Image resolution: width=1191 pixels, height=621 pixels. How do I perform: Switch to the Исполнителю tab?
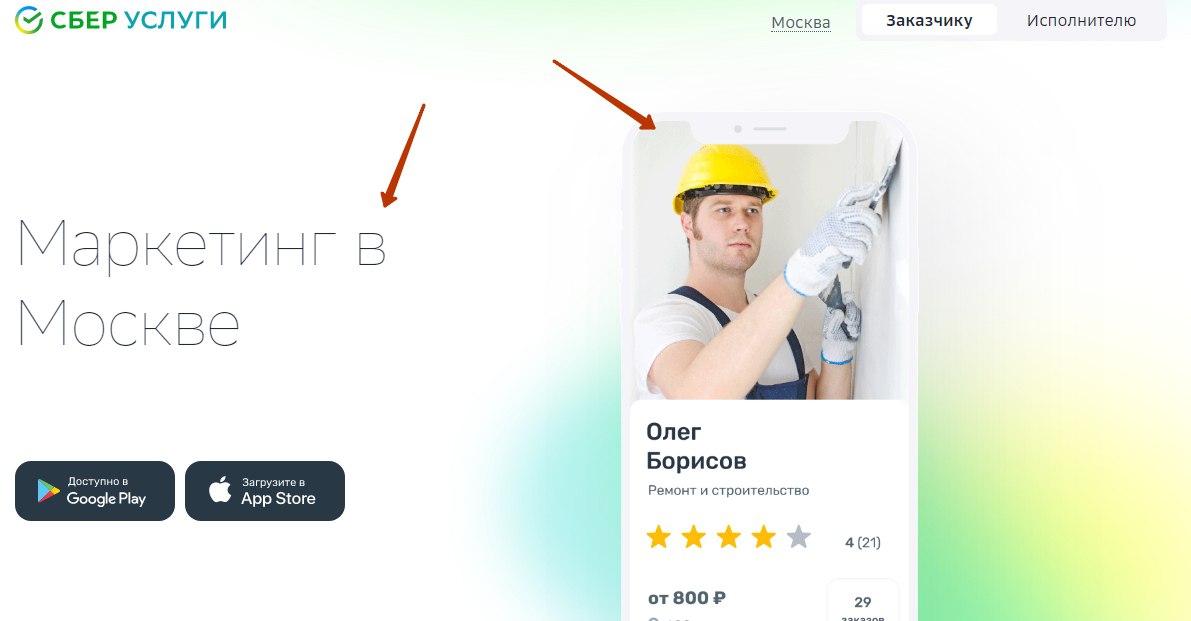tap(1081, 20)
